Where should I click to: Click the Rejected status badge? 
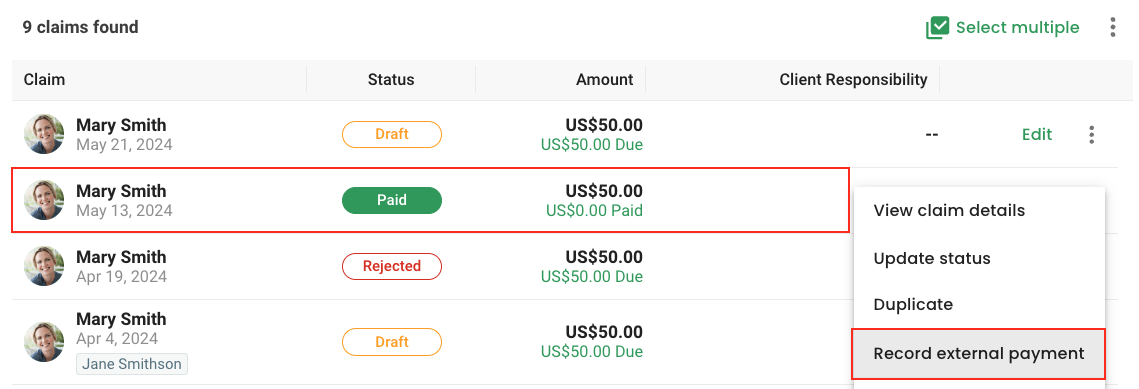pyautogui.click(x=392, y=266)
